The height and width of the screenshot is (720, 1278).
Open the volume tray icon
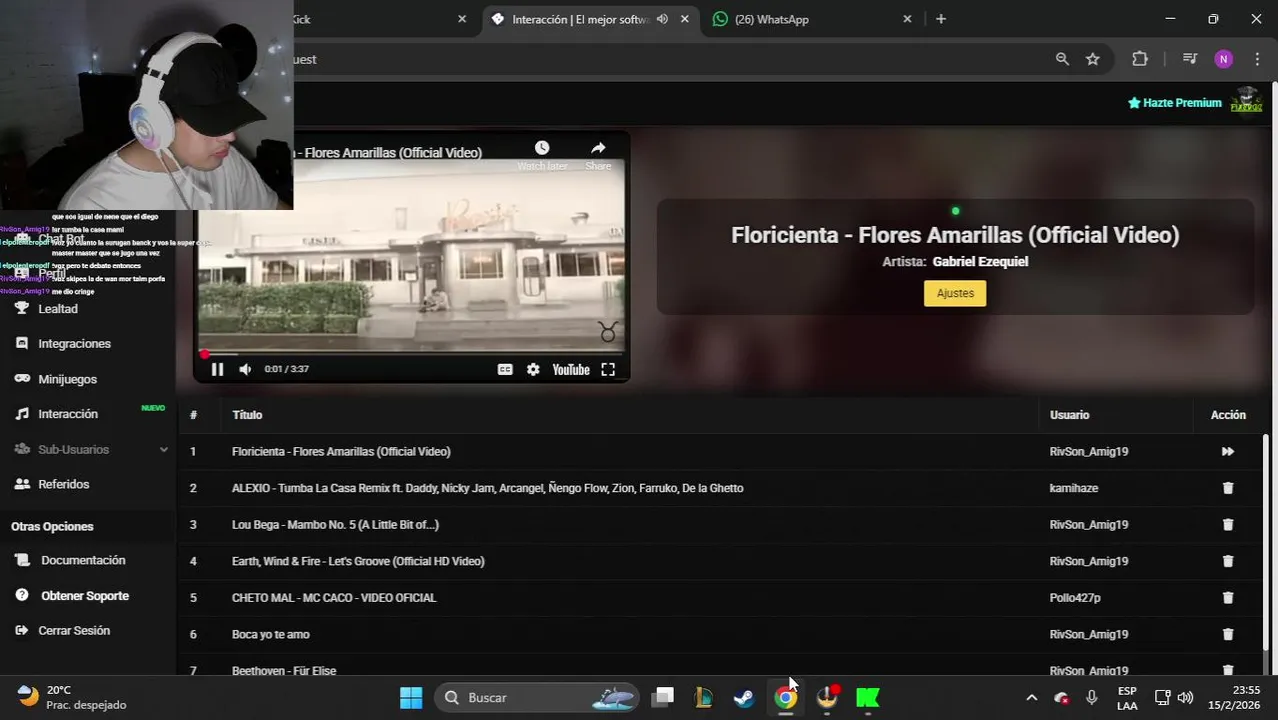1185,698
